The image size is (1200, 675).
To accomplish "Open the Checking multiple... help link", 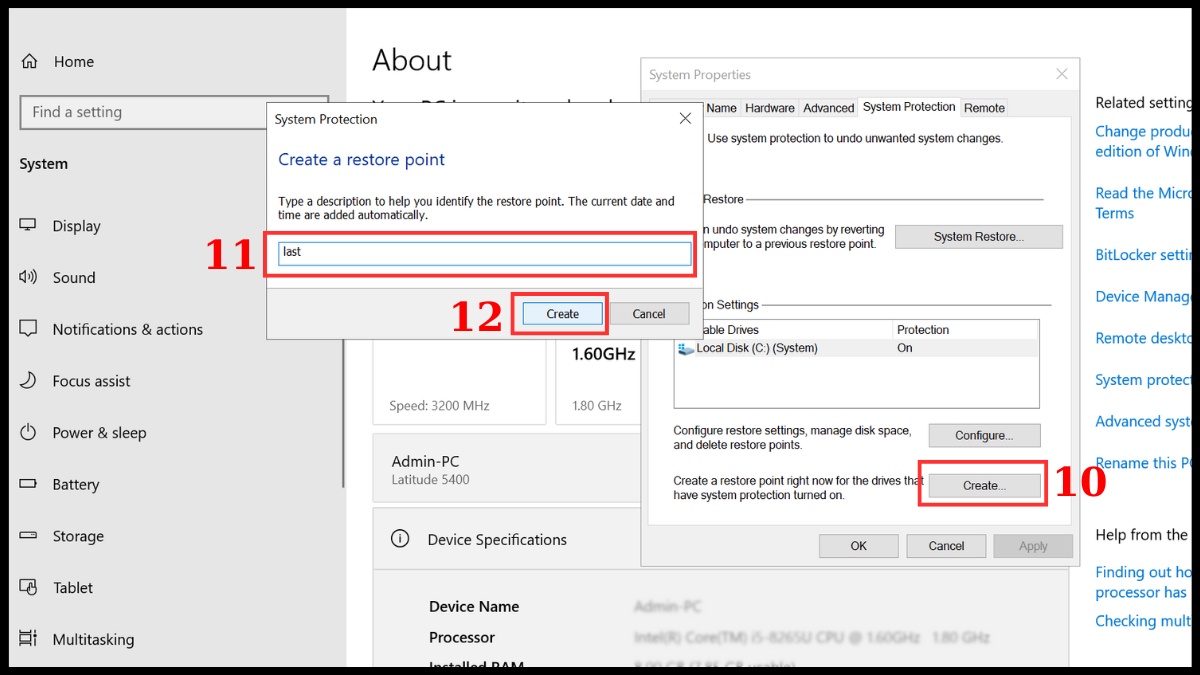I will [x=1143, y=621].
